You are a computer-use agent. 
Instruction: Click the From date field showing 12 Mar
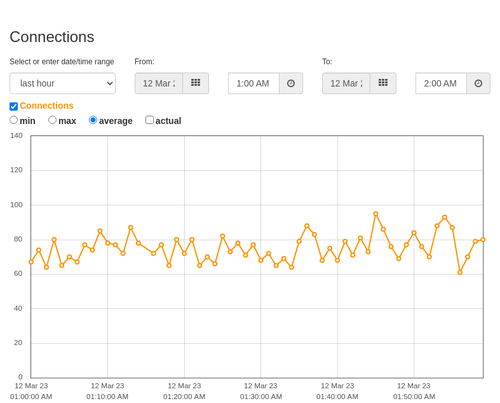(159, 83)
